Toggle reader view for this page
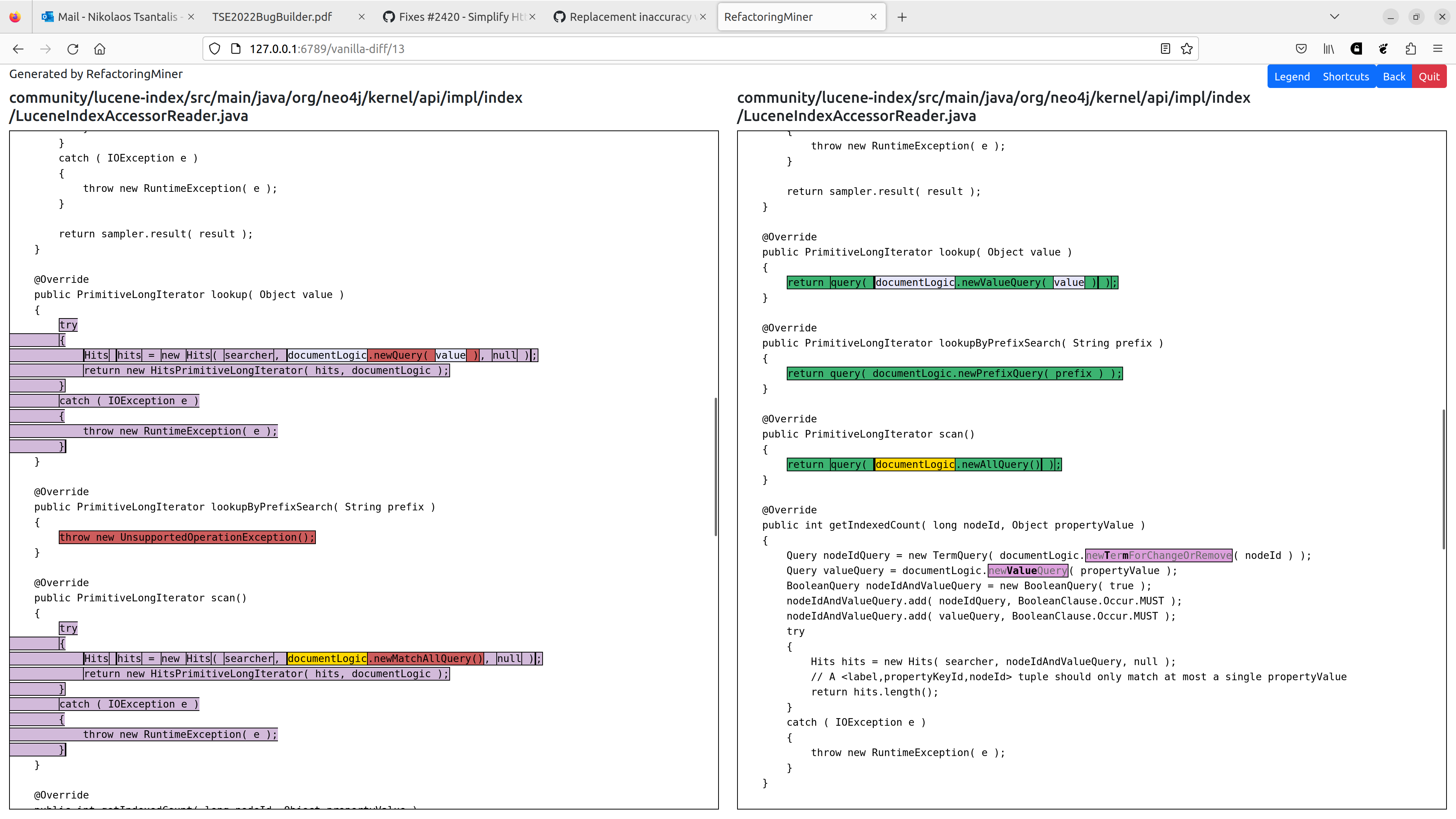The height and width of the screenshot is (819, 1456). coord(1166,49)
